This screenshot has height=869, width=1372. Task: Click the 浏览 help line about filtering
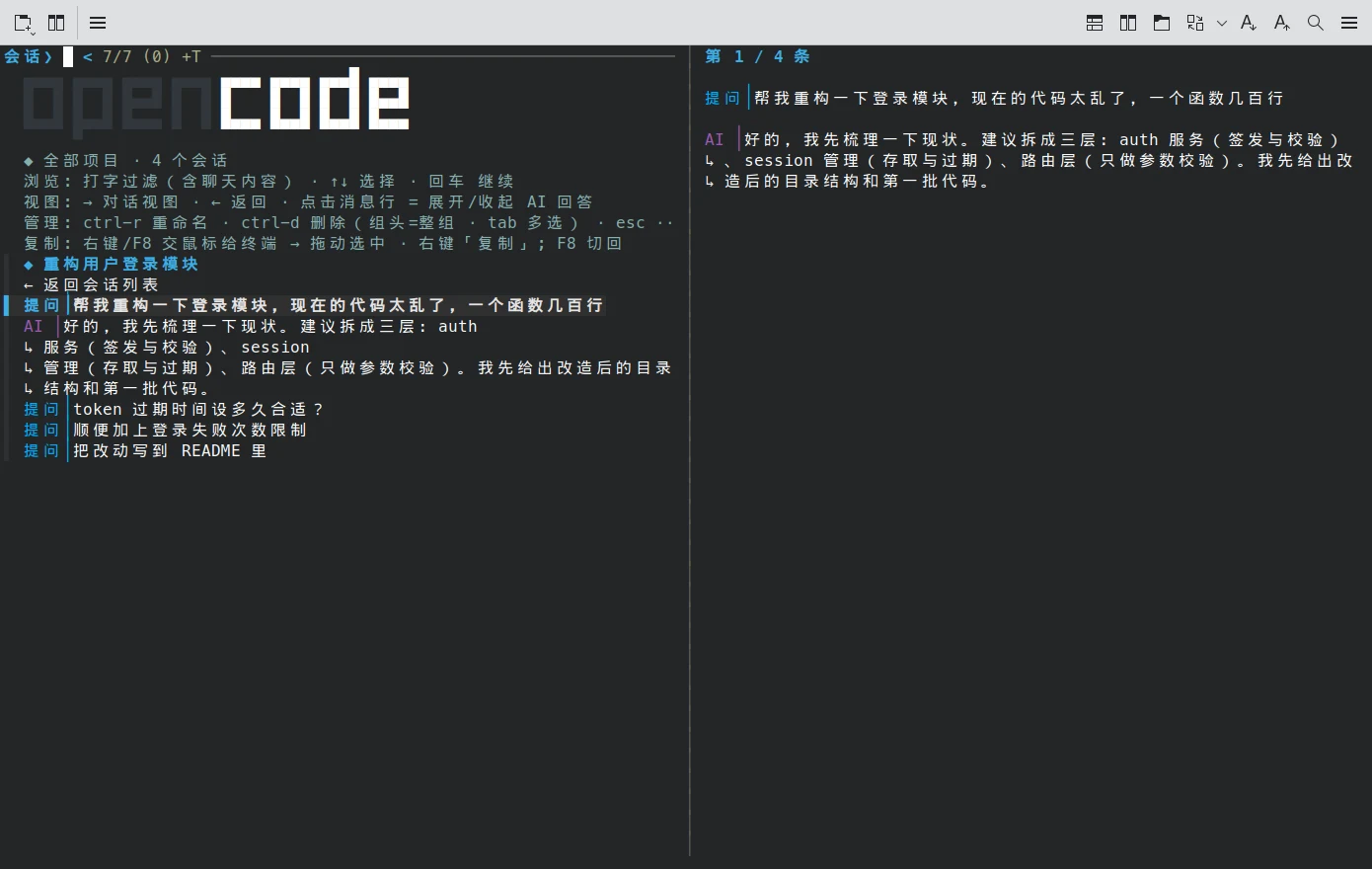click(268, 181)
